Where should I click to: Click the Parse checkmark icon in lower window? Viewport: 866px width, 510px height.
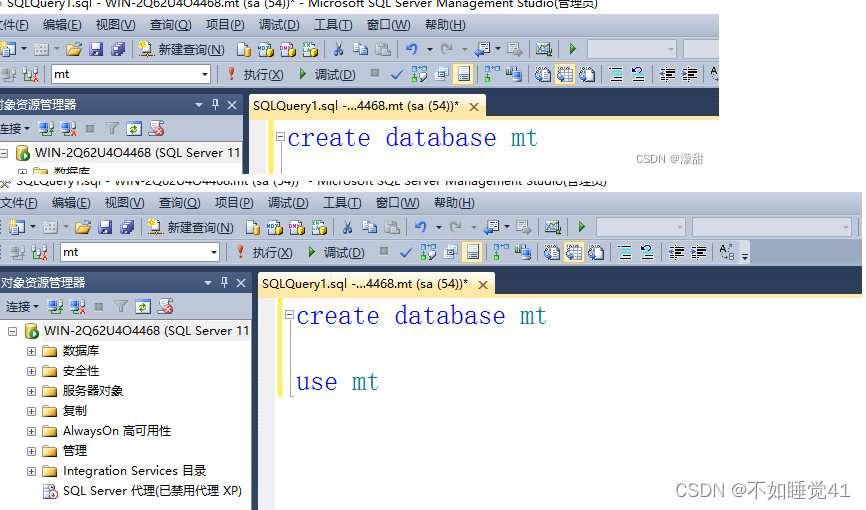(406, 253)
